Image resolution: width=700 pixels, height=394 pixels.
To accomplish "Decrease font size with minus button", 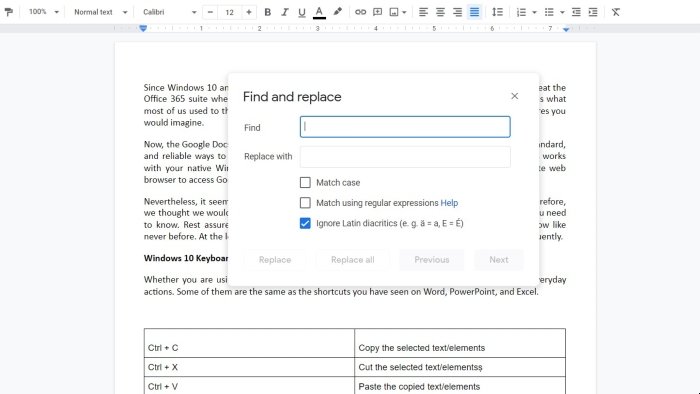I will tap(210, 12).
